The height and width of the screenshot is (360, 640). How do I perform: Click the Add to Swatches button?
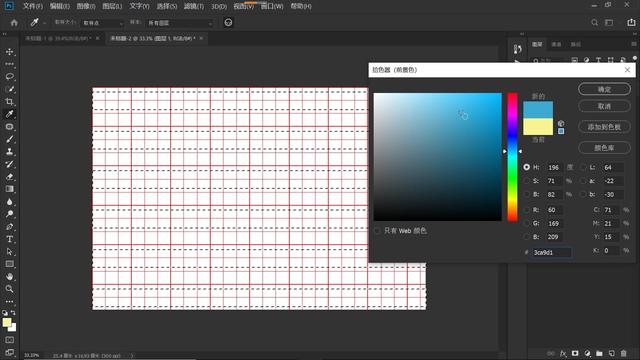click(604, 127)
